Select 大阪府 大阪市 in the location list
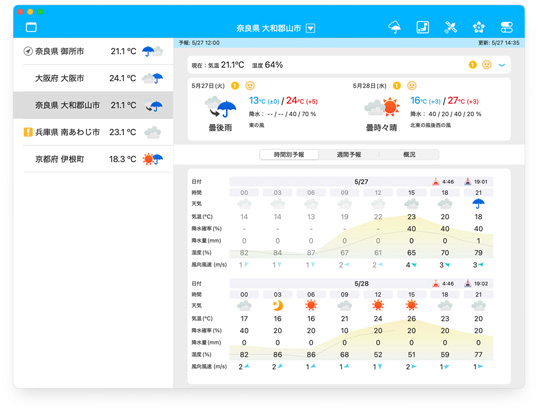Image resolution: width=538 pixels, height=410 pixels. click(93, 78)
